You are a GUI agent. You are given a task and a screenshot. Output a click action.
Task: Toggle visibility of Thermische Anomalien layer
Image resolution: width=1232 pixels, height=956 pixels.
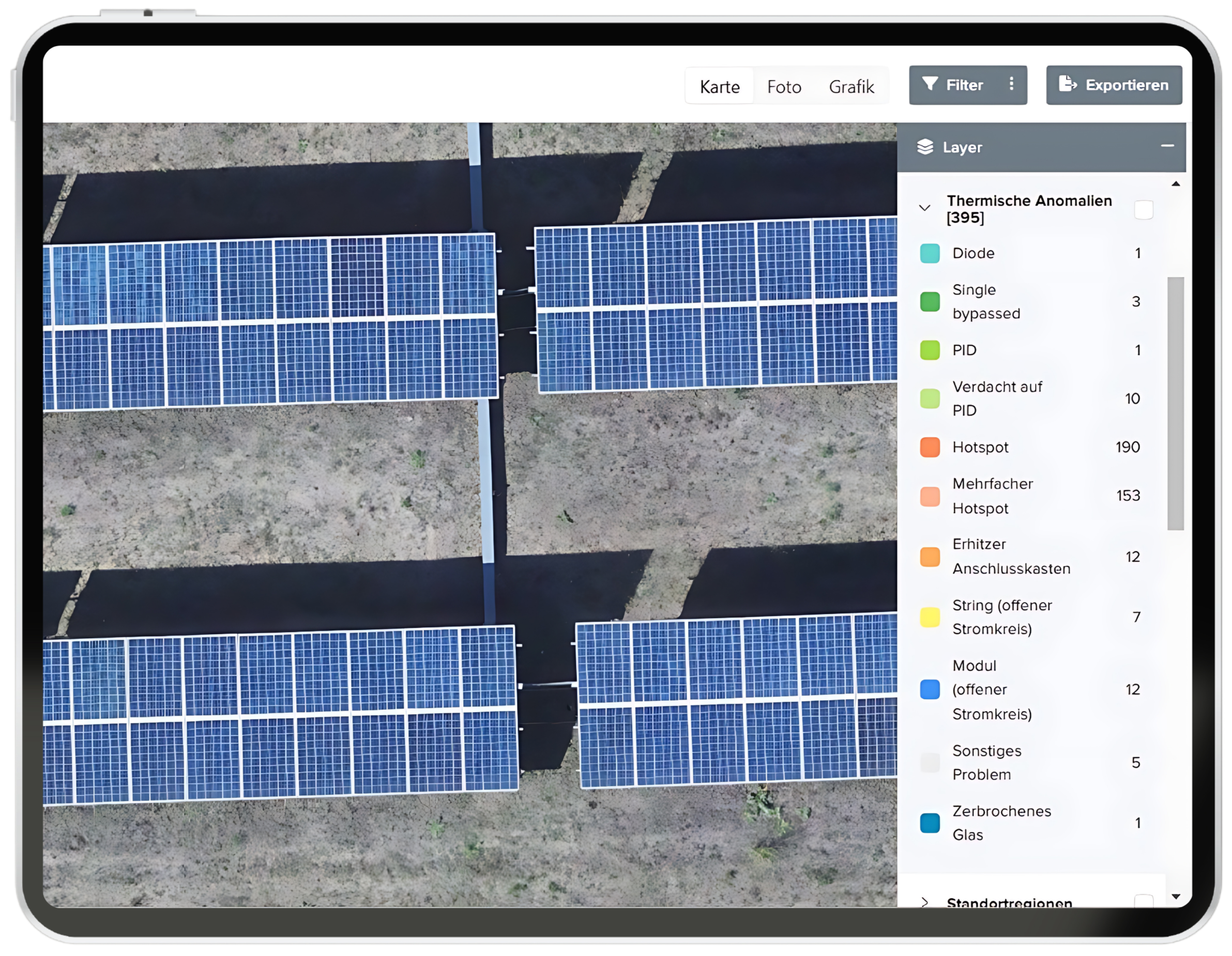[x=1148, y=208]
